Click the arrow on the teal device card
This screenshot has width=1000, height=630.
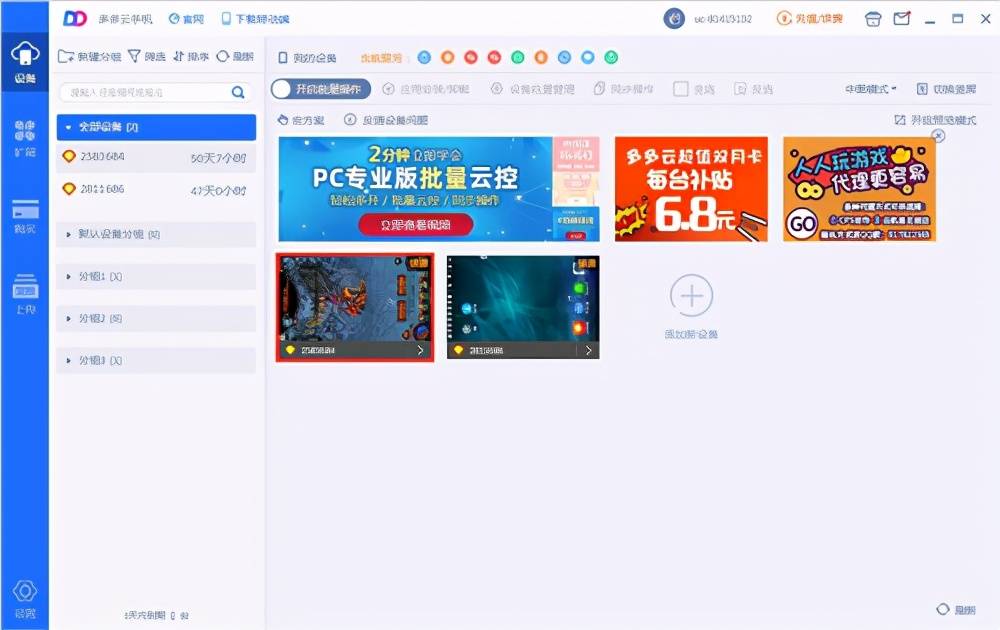click(589, 350)
